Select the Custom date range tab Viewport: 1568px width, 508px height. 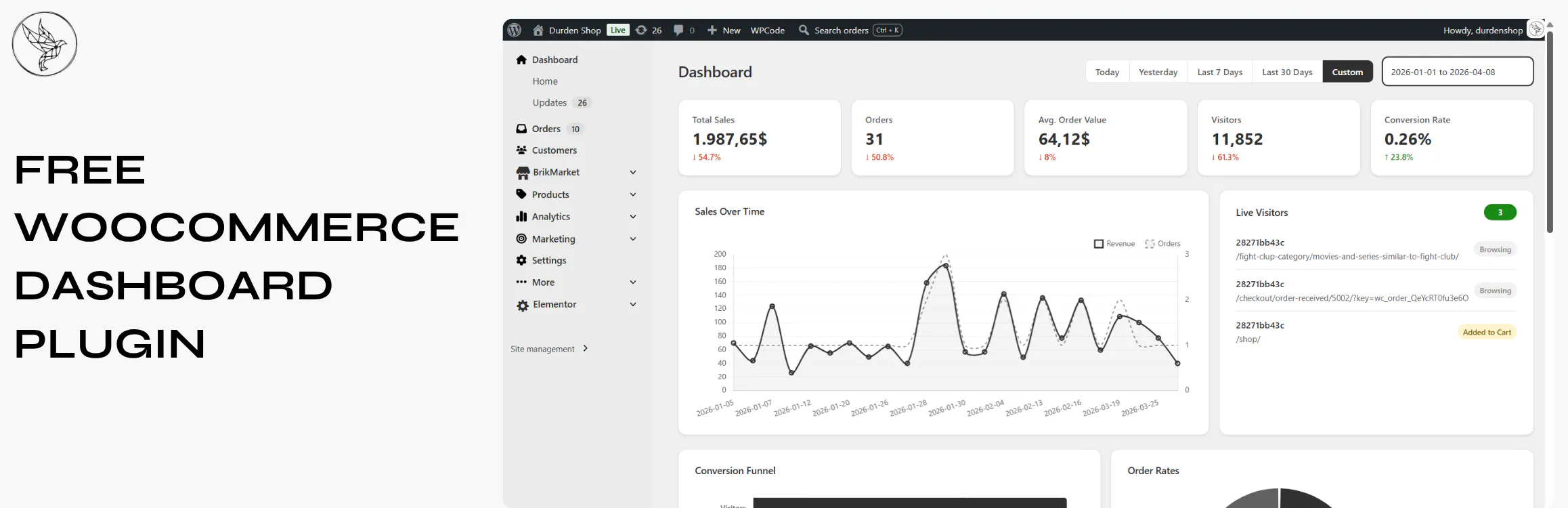(1348, 72)
